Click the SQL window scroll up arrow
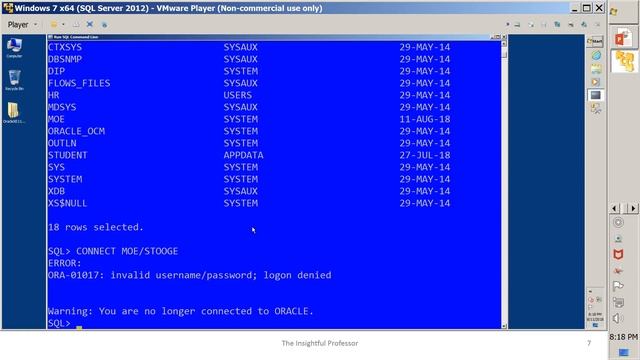 click(x=504, y=43)
